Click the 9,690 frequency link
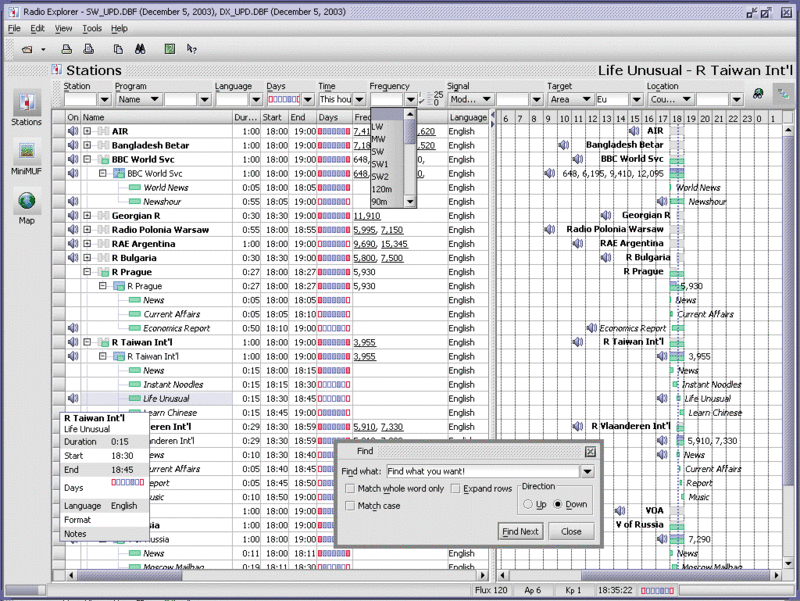Screen dimensions: 800x601 (364, 244)
